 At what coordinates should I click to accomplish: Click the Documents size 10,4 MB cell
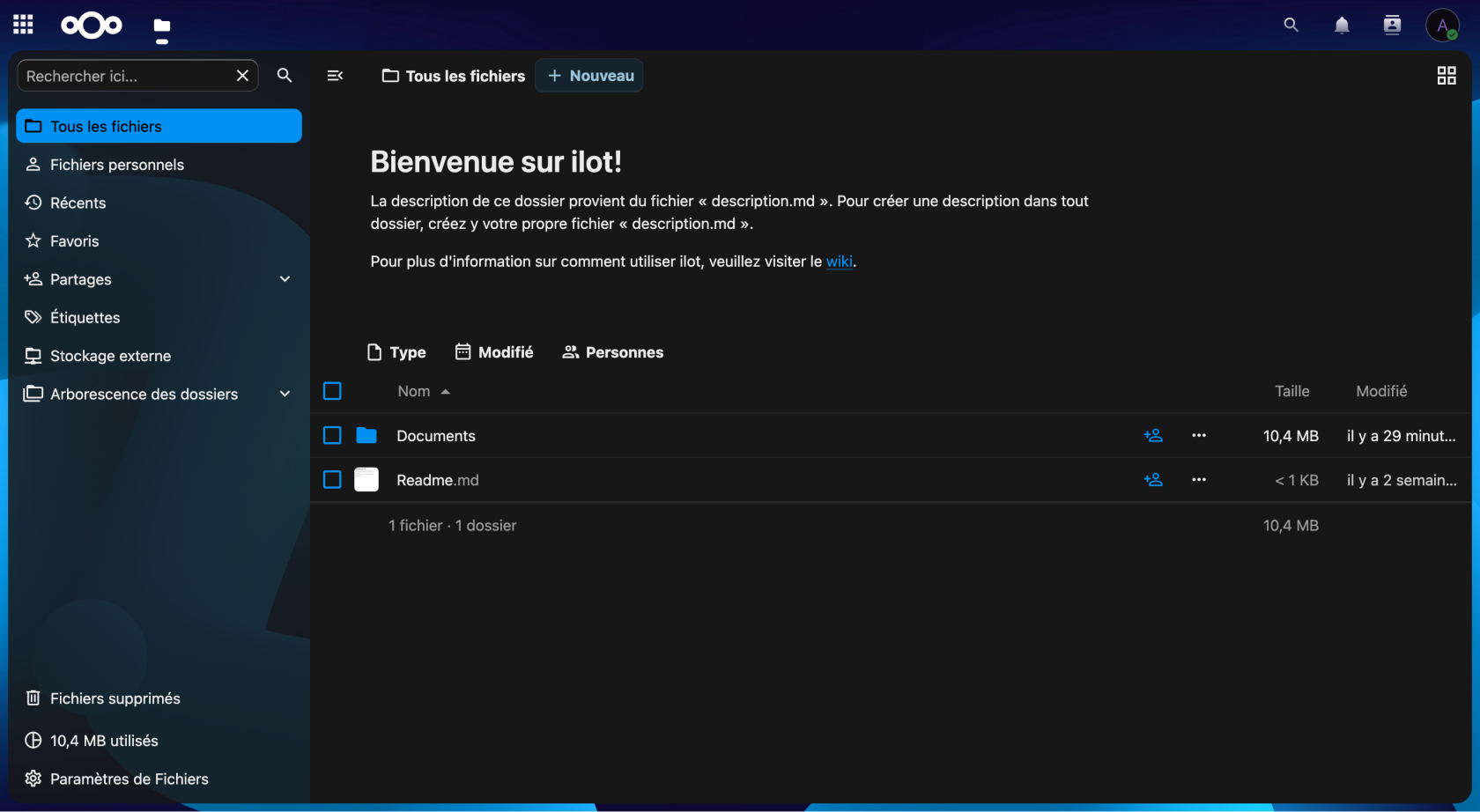pyautogui.click(x=1291, y=436)
